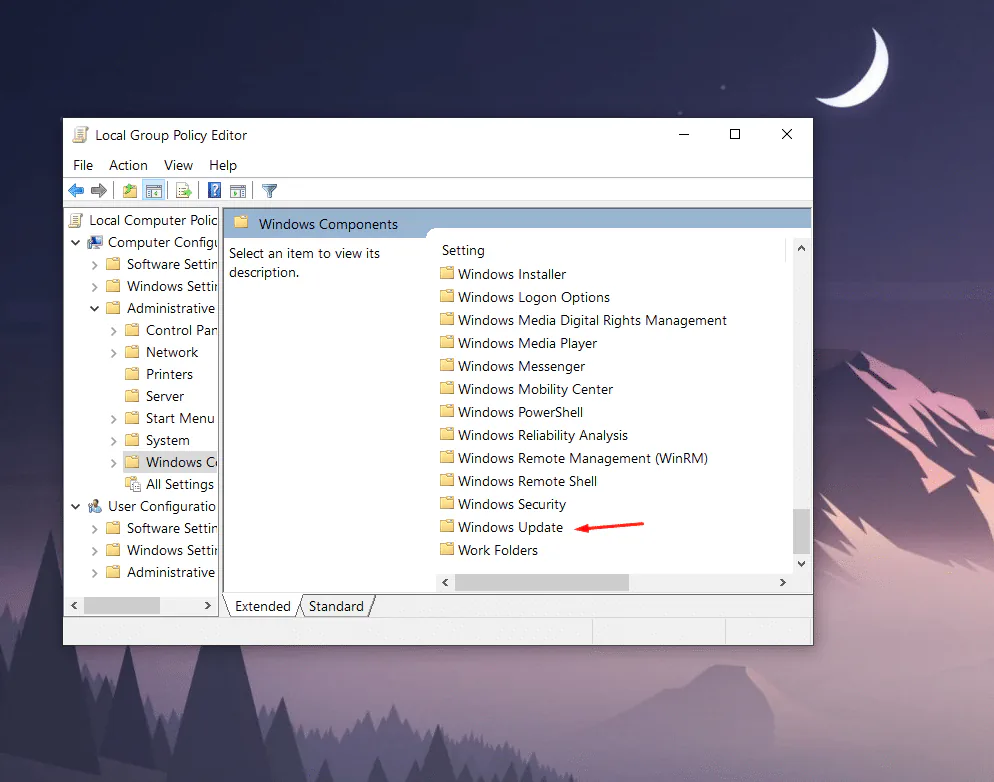Select the System node in the tree
Screen dimensions: 994x782
(x=167, y=440)
